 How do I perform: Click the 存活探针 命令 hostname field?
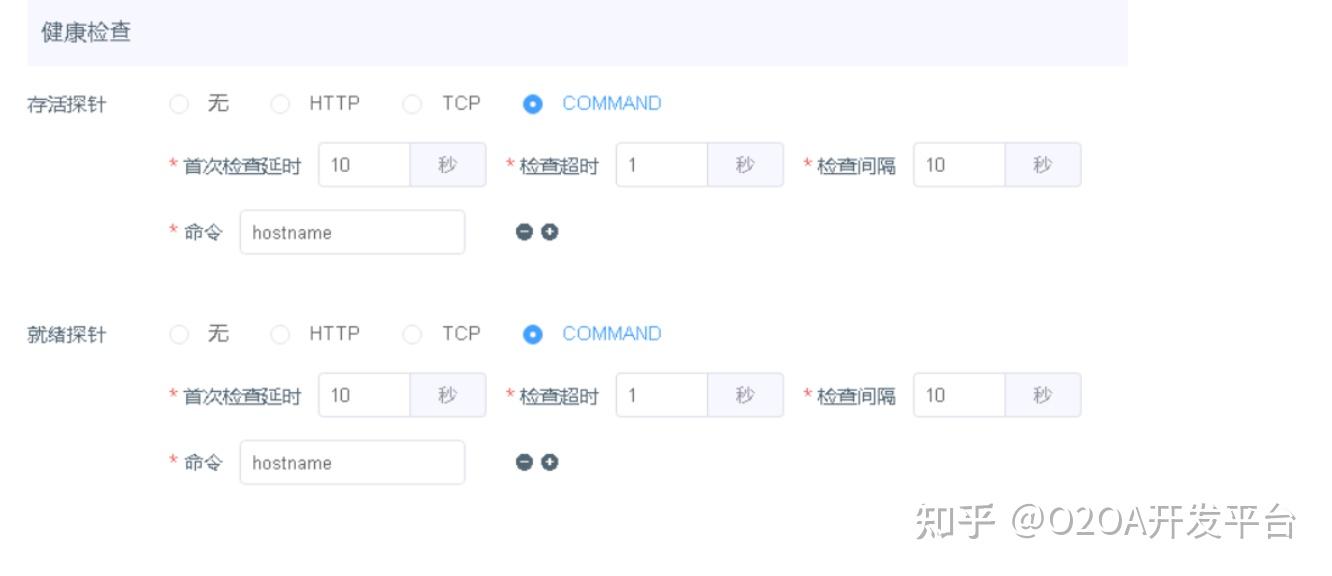point(352,232)
